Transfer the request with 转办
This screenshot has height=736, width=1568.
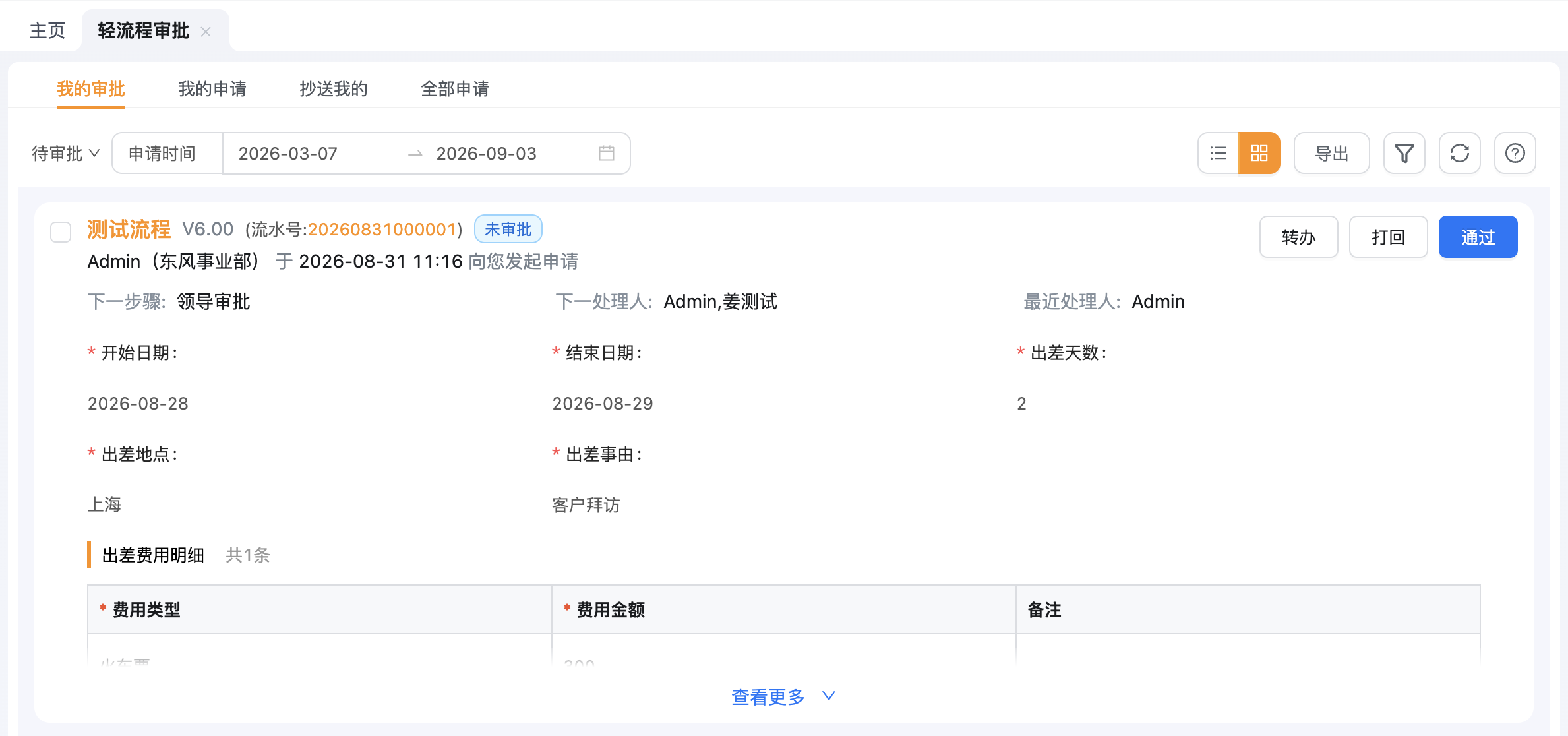[x=1299, y=237]
